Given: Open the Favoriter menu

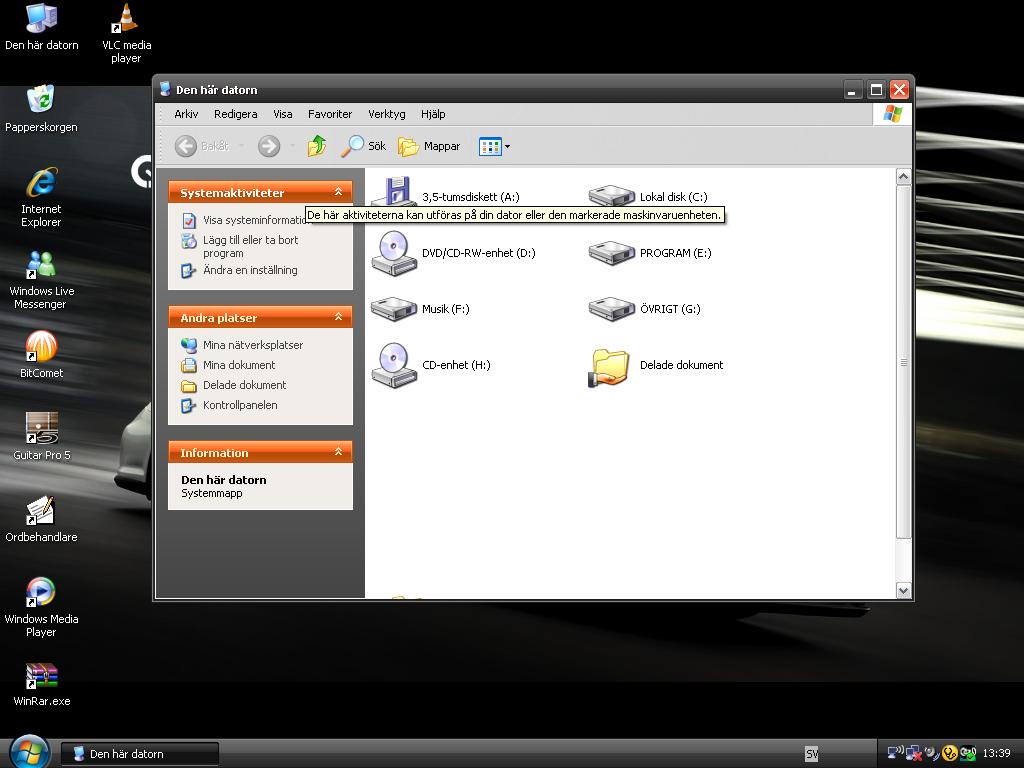Looking at the screenshot, I should 330,114.
